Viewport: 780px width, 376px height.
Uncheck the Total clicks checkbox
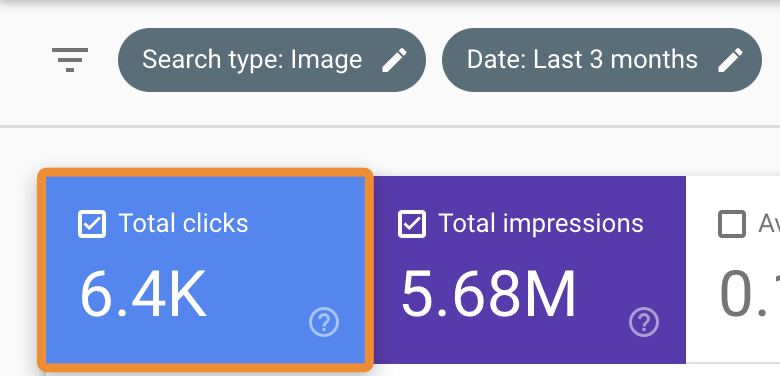click(x=92, y=224)
